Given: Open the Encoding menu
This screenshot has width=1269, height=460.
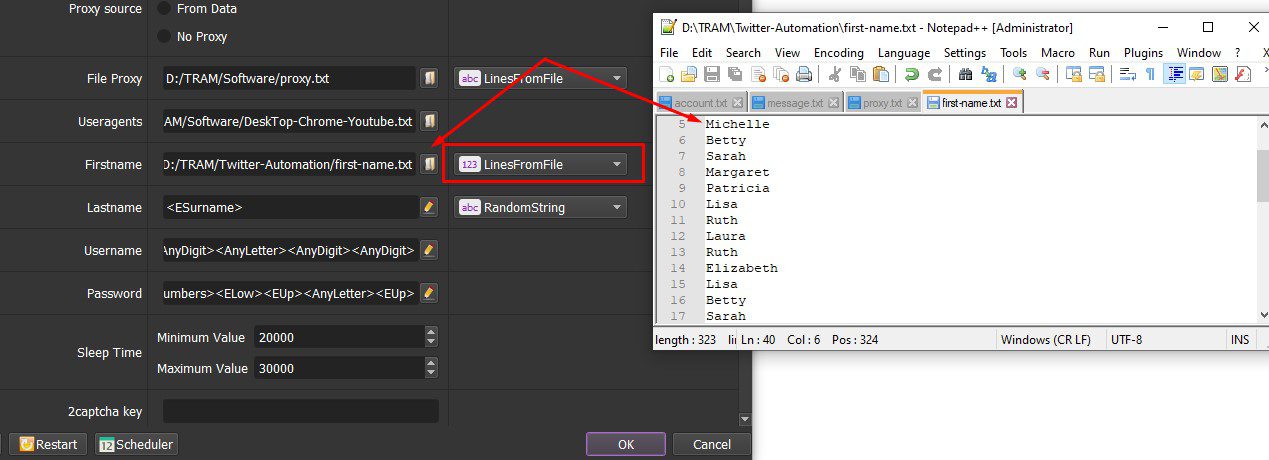Looking at the screenshot, I should coord(838,53).
